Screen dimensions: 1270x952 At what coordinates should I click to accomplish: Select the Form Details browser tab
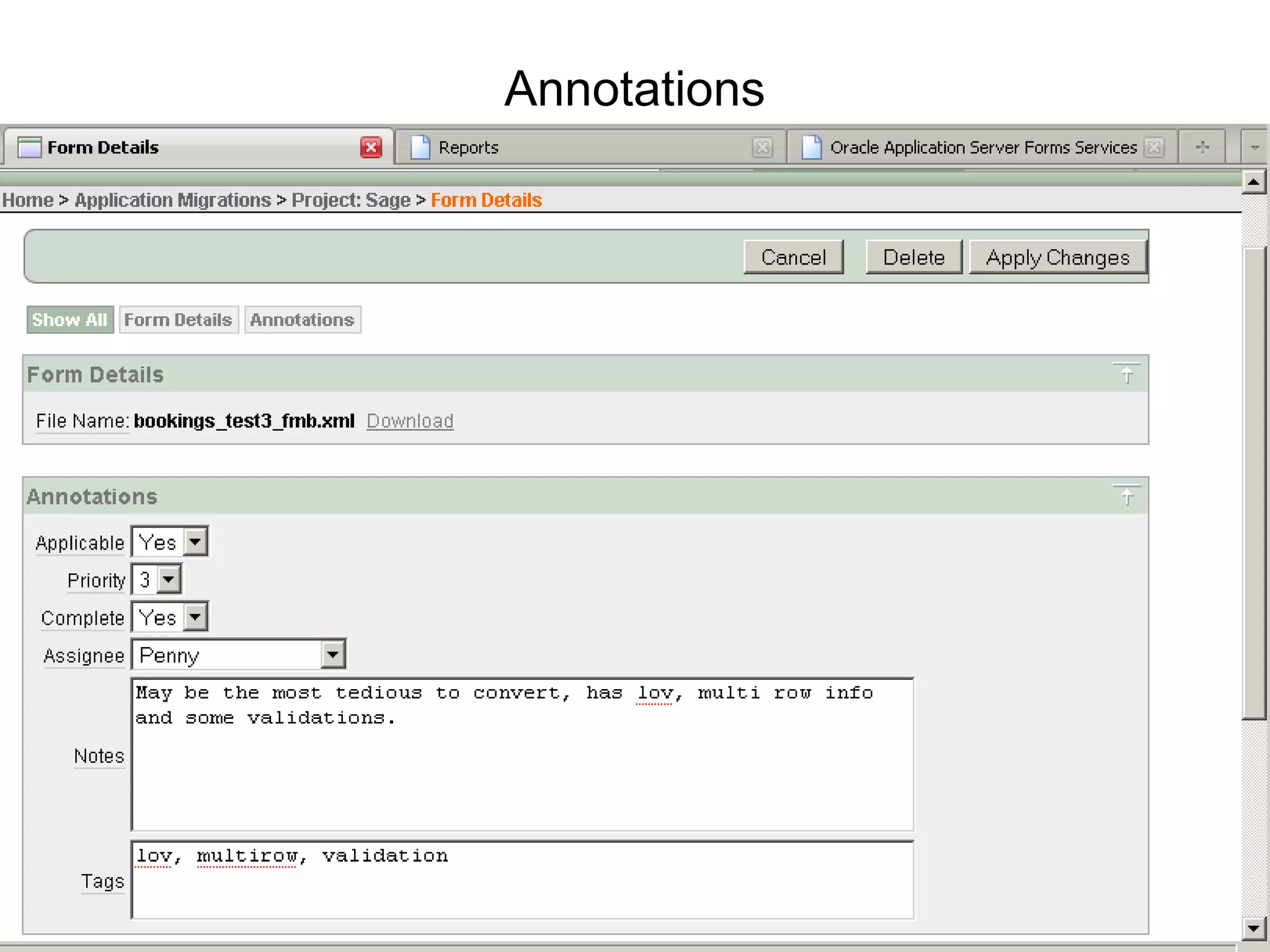point(197,148)
